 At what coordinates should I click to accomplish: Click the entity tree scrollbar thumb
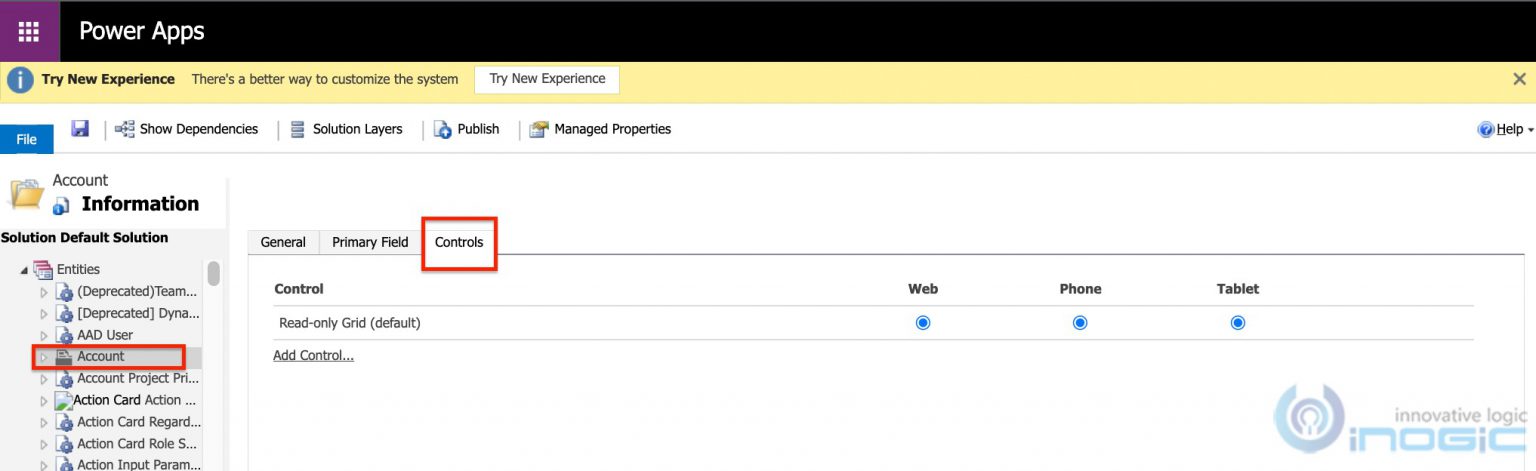[x=213, y=273]
